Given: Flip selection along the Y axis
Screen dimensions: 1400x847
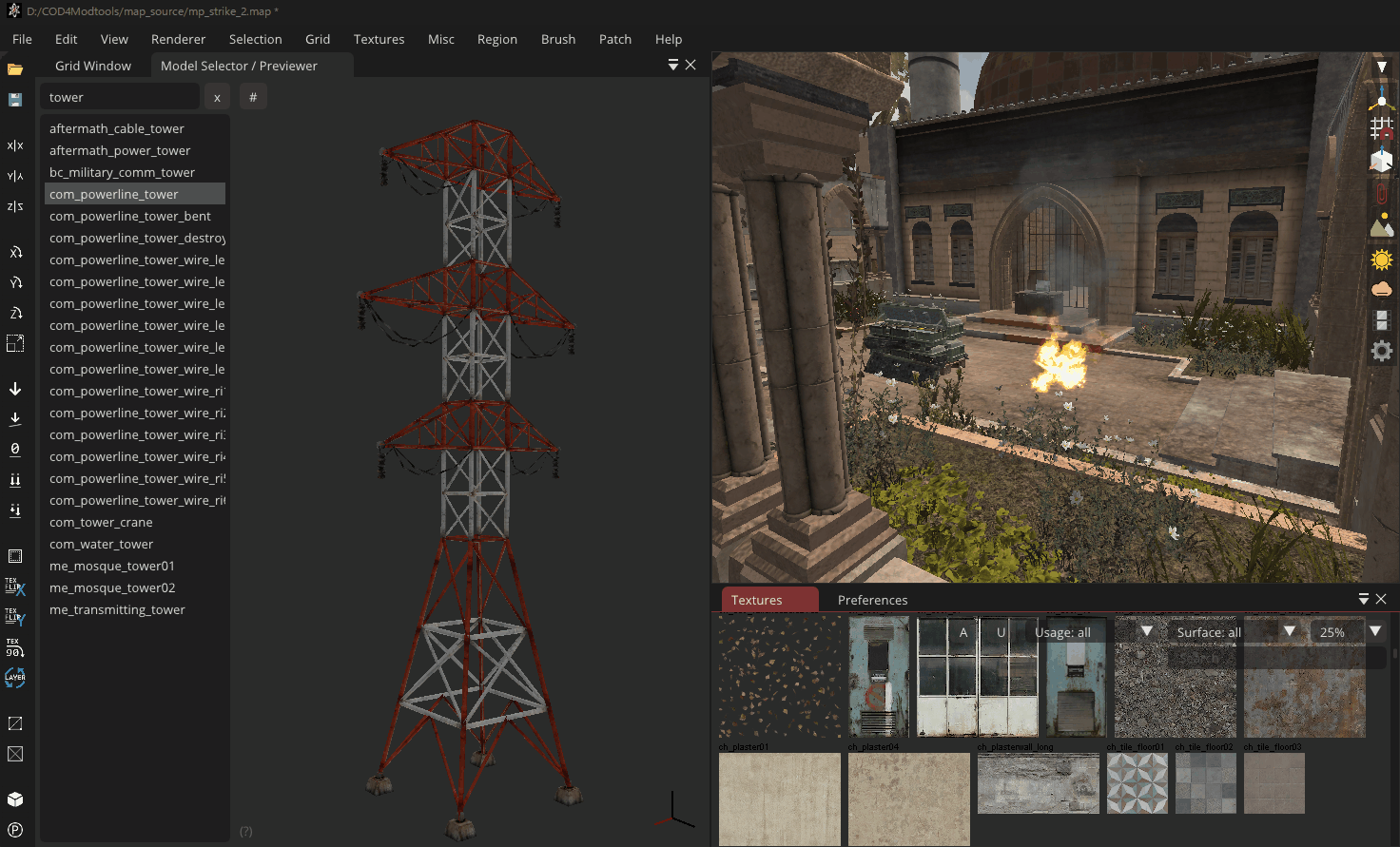Looking at the screenshot, I should [15, 176].
